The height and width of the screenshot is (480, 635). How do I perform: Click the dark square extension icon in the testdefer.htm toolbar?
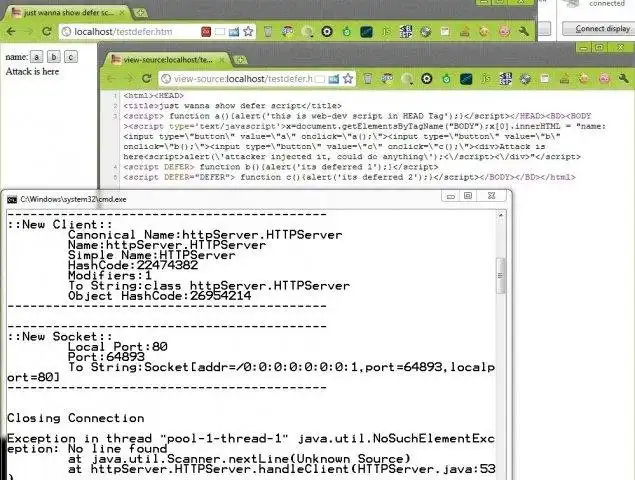click(366, 32)
